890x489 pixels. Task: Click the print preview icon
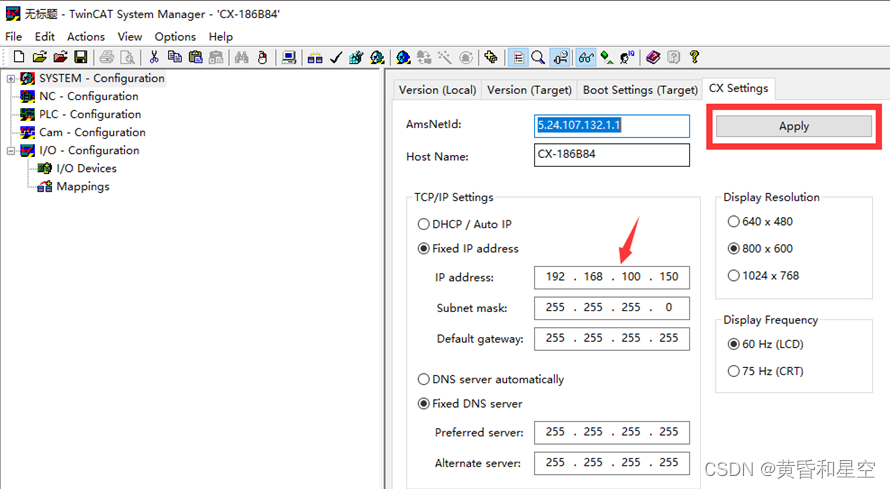point(128,57)
